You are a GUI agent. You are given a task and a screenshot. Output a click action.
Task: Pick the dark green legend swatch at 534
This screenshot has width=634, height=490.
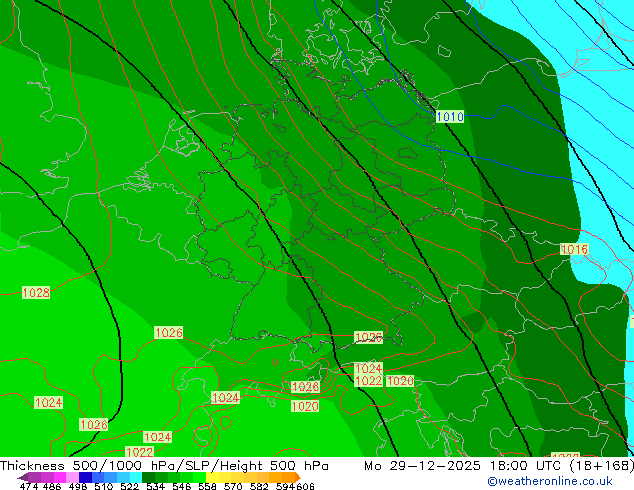(148, 477)
